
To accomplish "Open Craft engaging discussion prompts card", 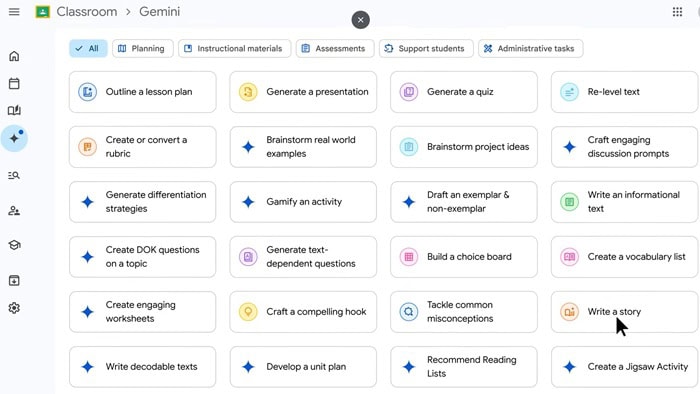I will coord(624,147).
